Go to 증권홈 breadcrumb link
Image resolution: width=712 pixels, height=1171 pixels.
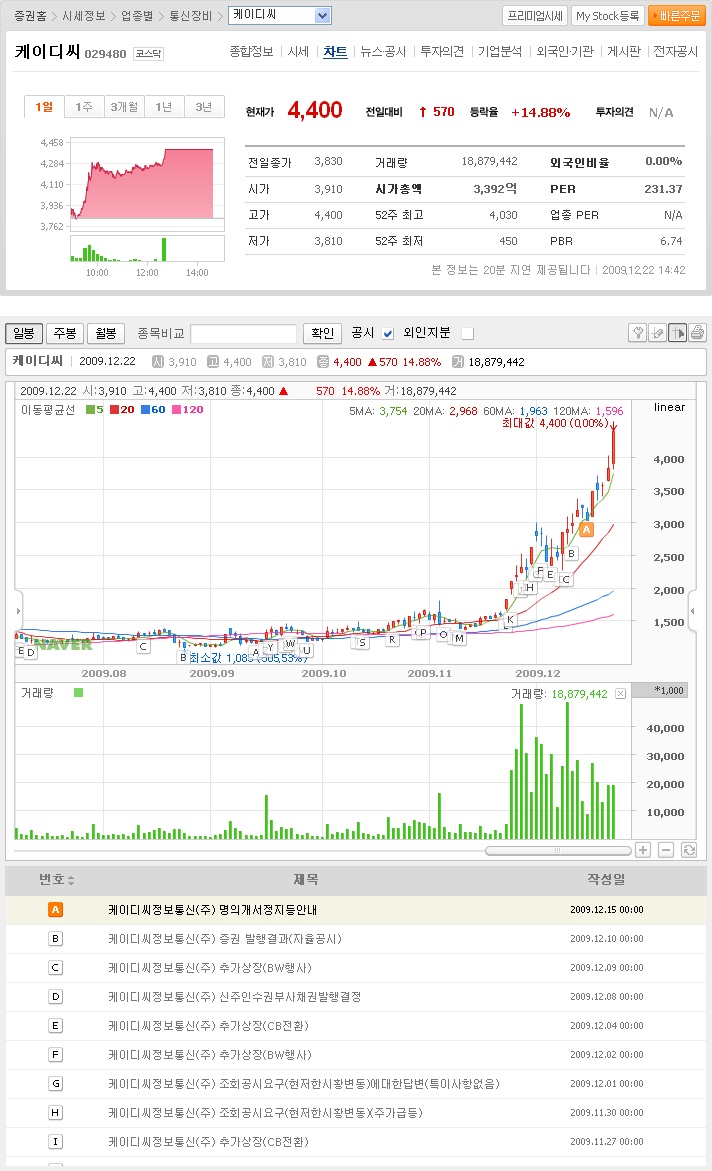click(x=30, y=16)
